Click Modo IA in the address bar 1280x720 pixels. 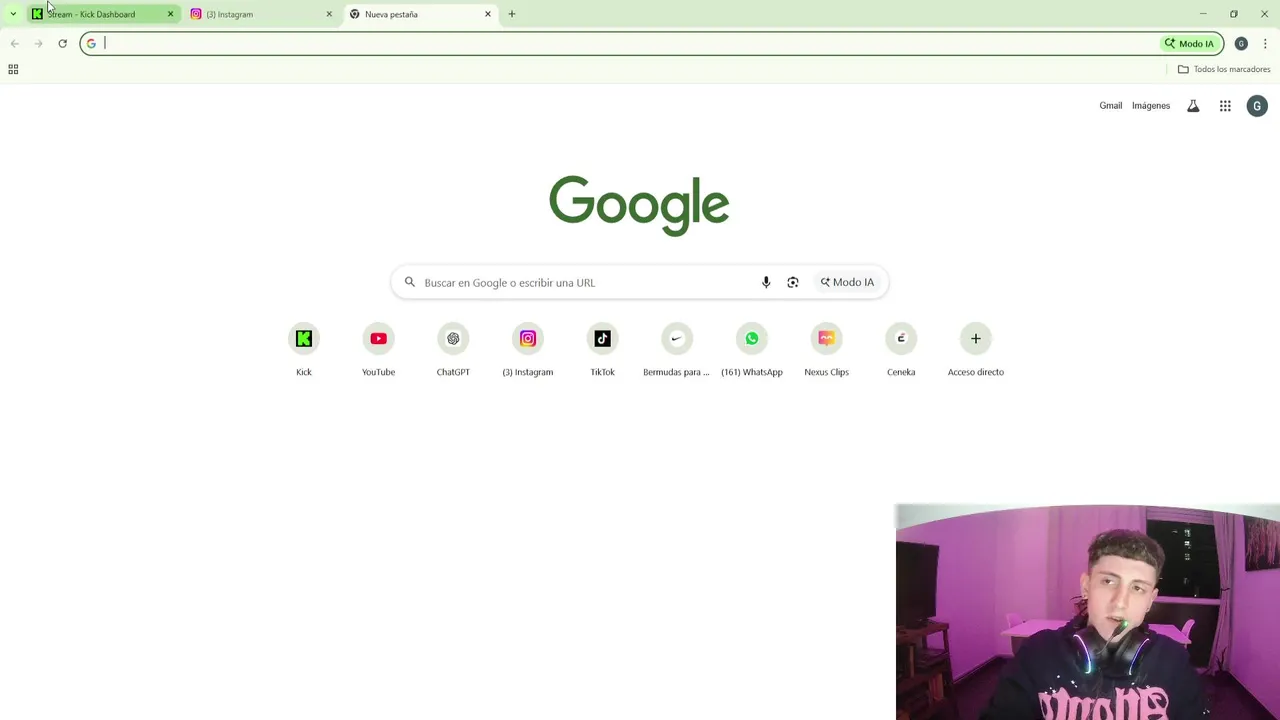click(x=1189, y=43)
